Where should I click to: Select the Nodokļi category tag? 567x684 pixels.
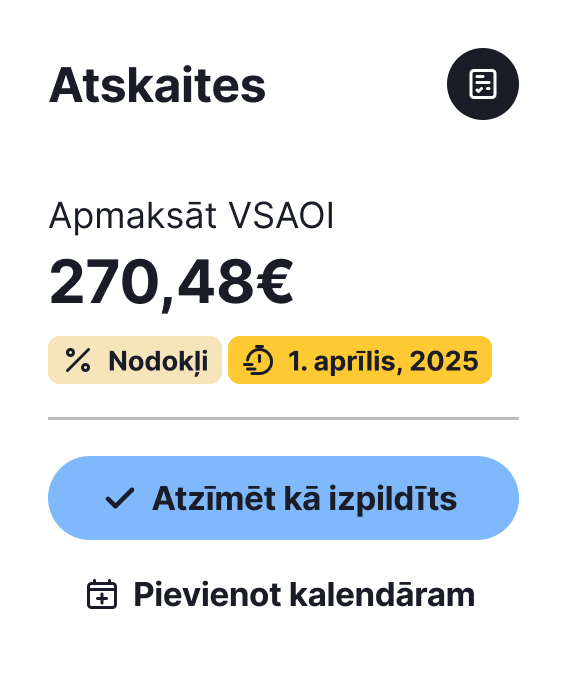coord(135,360)
